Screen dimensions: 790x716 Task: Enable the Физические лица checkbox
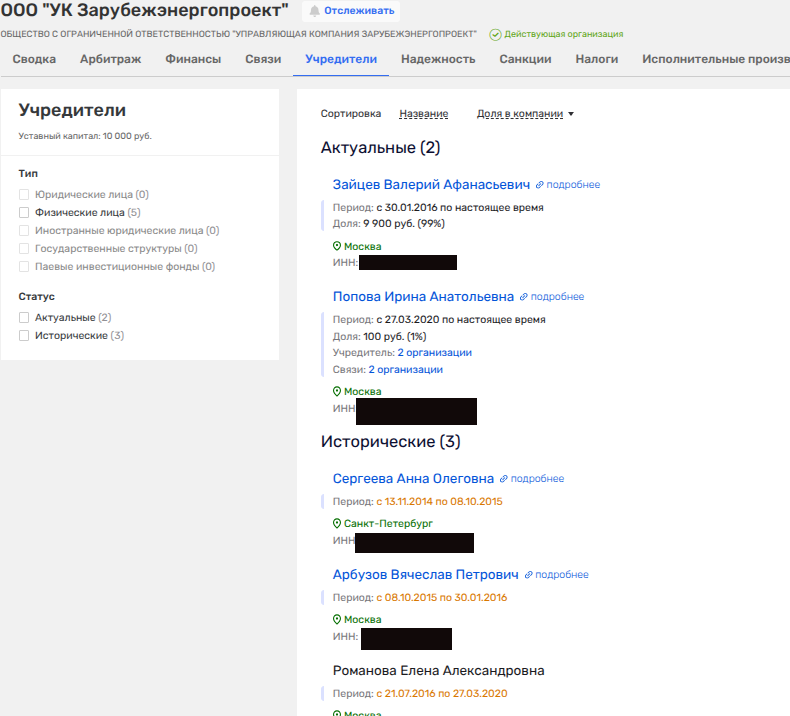(x=24, y=213)
